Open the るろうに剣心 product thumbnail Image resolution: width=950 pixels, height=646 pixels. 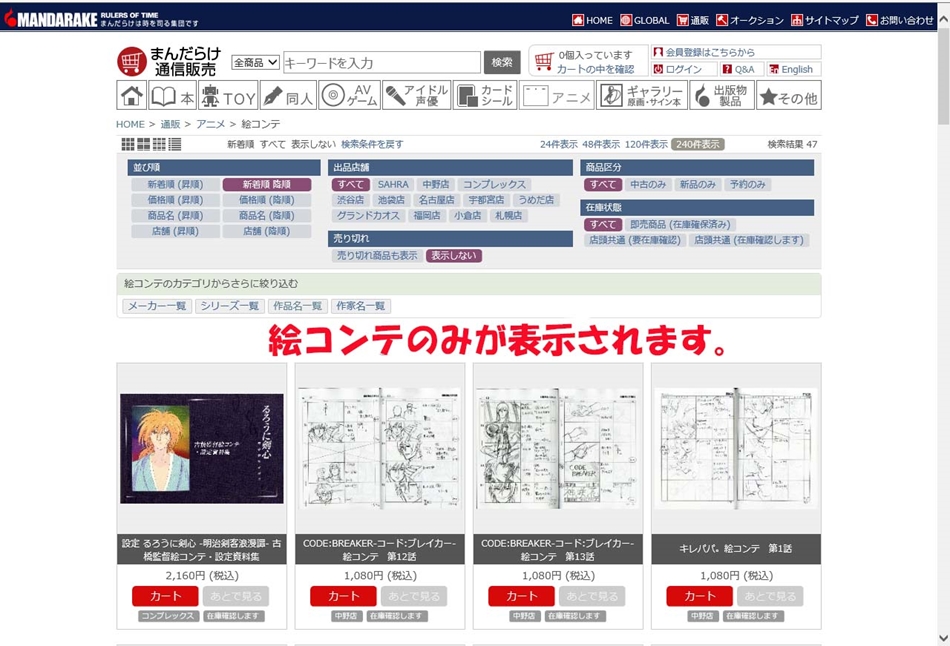pos(202,448)
